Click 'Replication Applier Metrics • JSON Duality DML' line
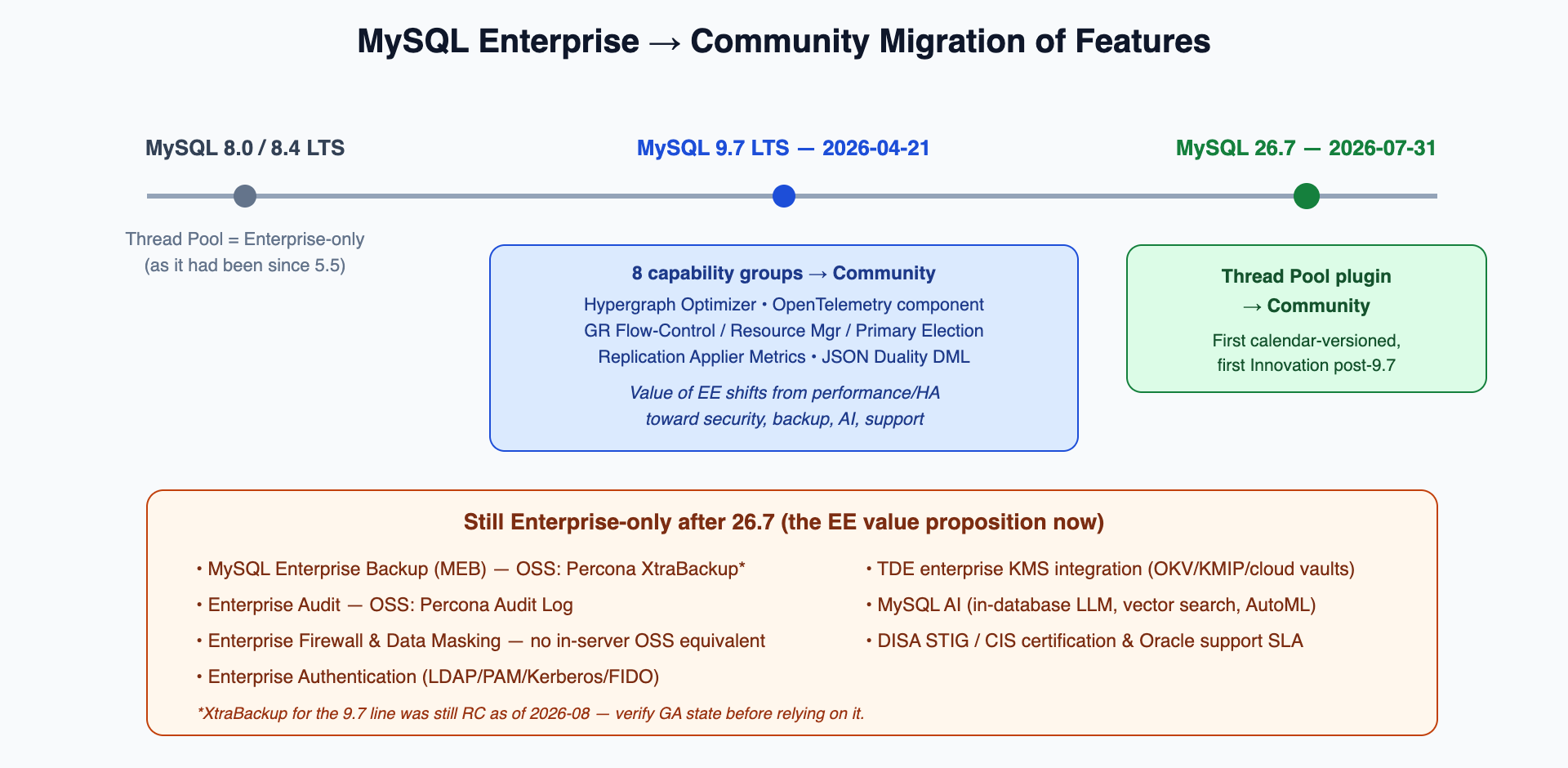This screenshot has width=1568, height=768. pos(784,357)
